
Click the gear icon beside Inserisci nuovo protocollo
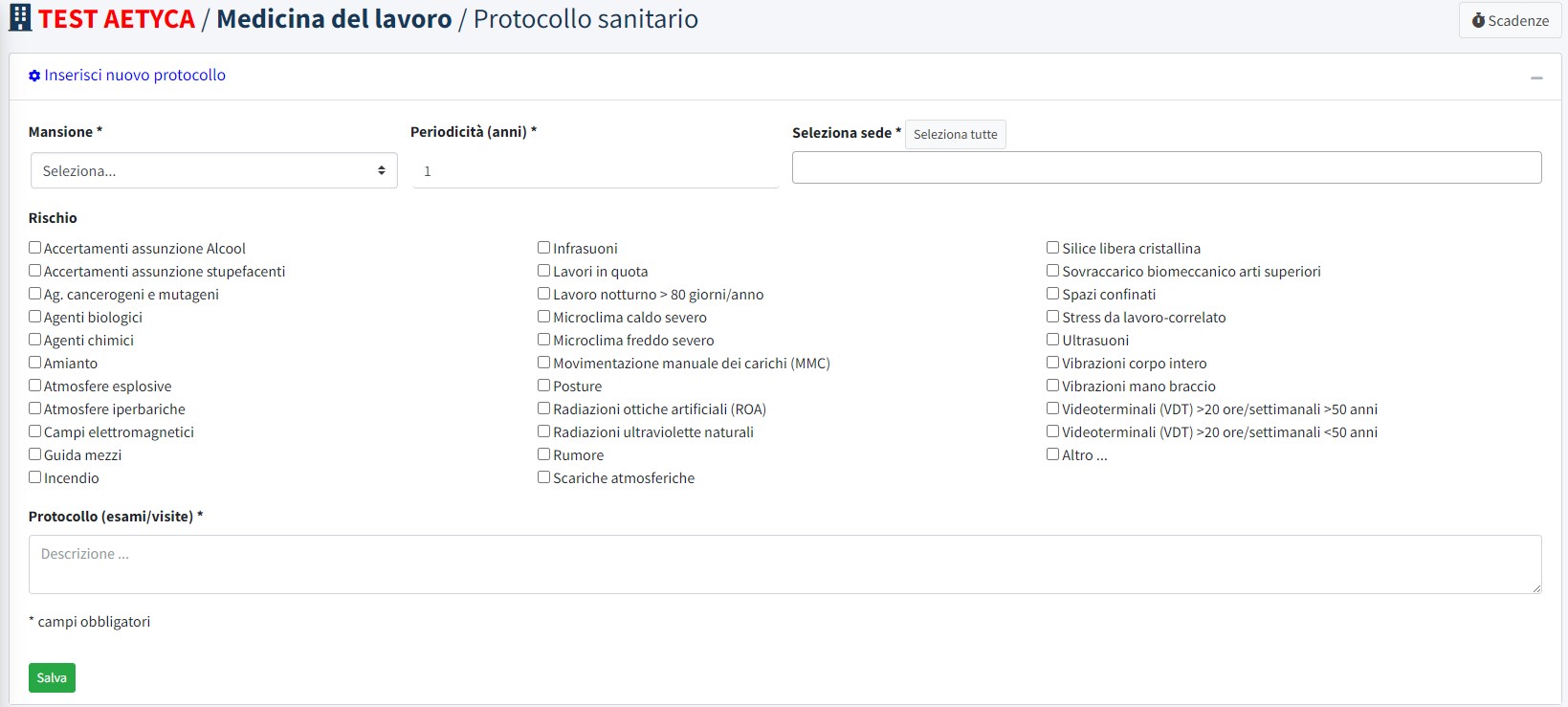tap(34, 76)
